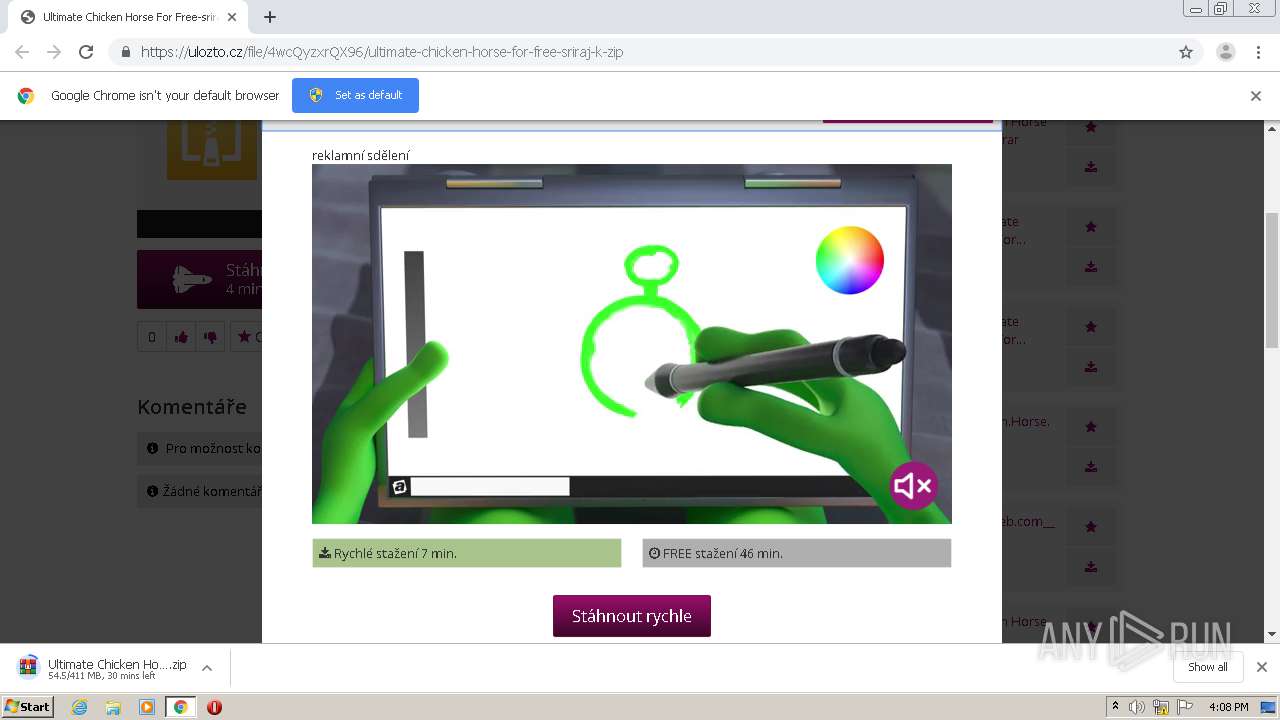Open Windows Start menu
This screenshot has height=720, width=1280.
pos(28,706)
